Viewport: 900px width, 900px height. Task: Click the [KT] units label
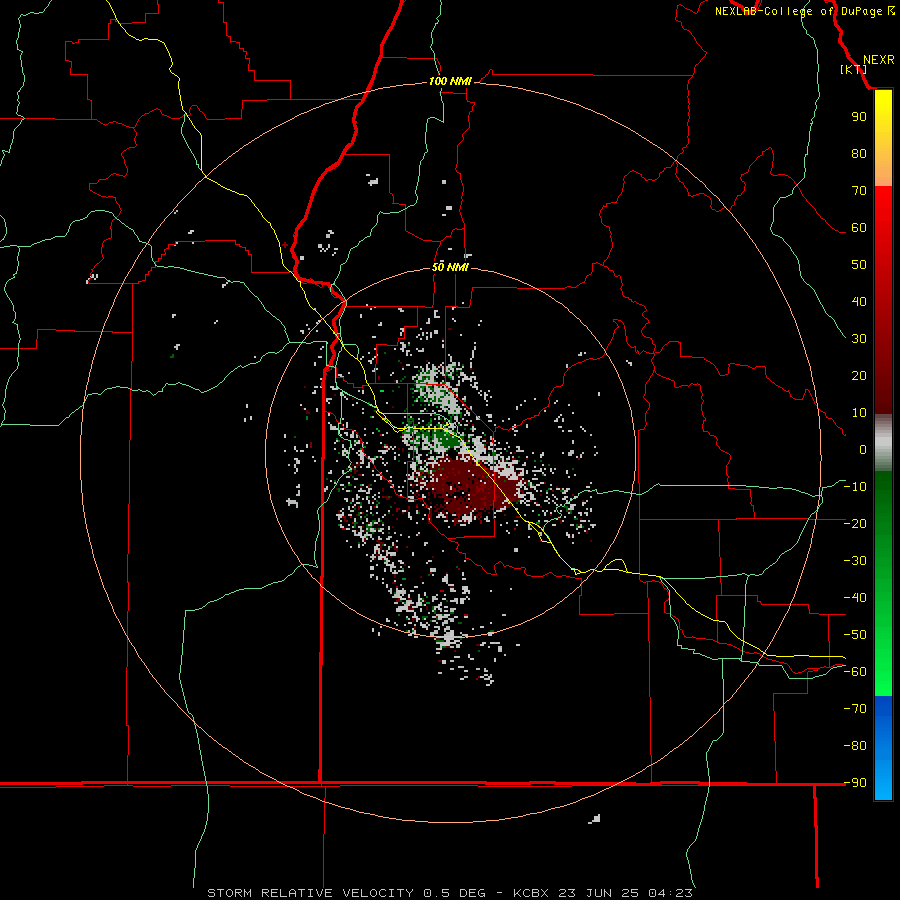coord(853,69)
